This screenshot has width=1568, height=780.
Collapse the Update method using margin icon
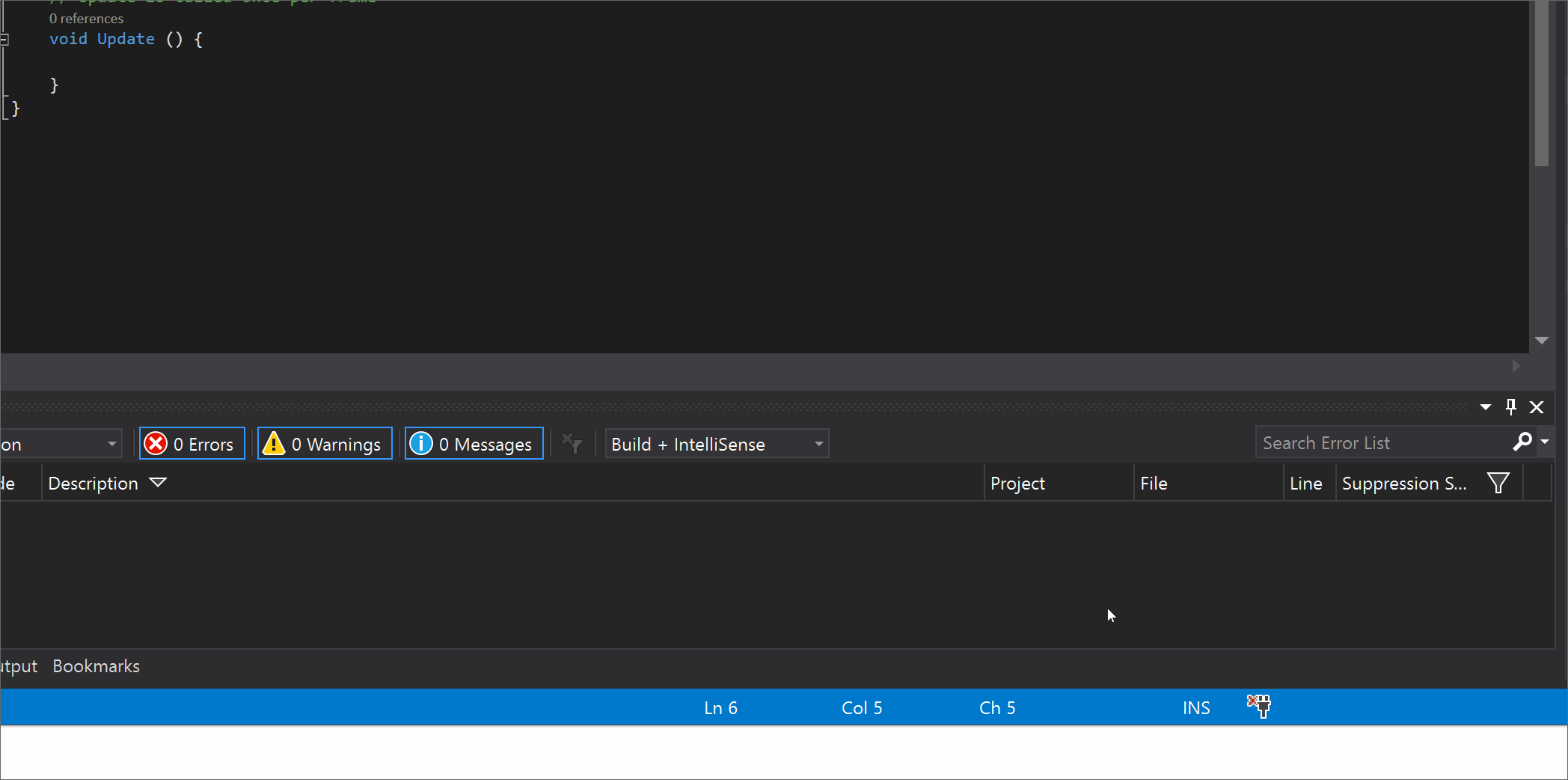6,40
